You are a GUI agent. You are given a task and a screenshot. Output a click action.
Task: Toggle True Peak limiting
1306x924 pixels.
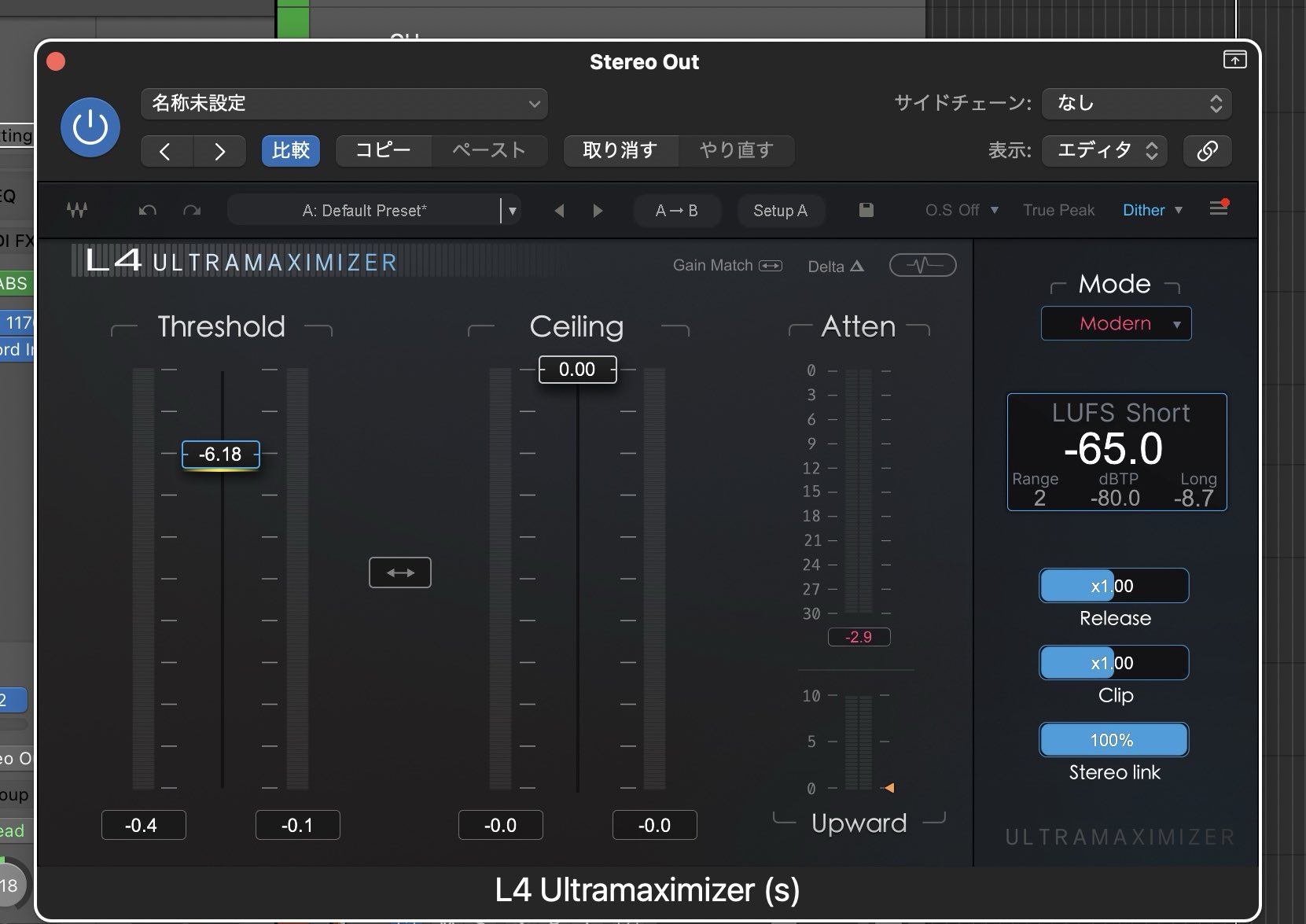(x=1059, y=210)
